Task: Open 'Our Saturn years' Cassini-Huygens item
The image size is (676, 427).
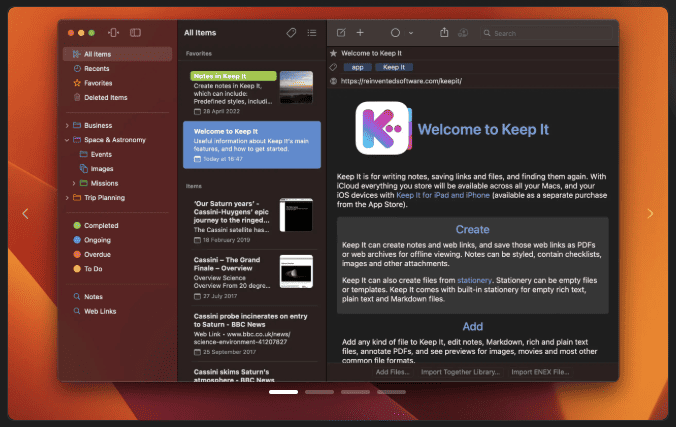Action: coord(252,221)
